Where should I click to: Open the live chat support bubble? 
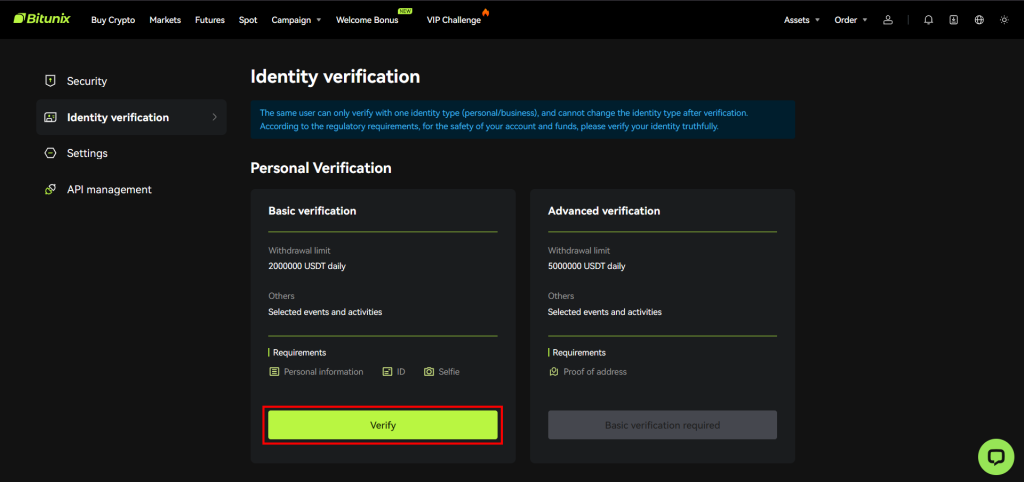995,456
